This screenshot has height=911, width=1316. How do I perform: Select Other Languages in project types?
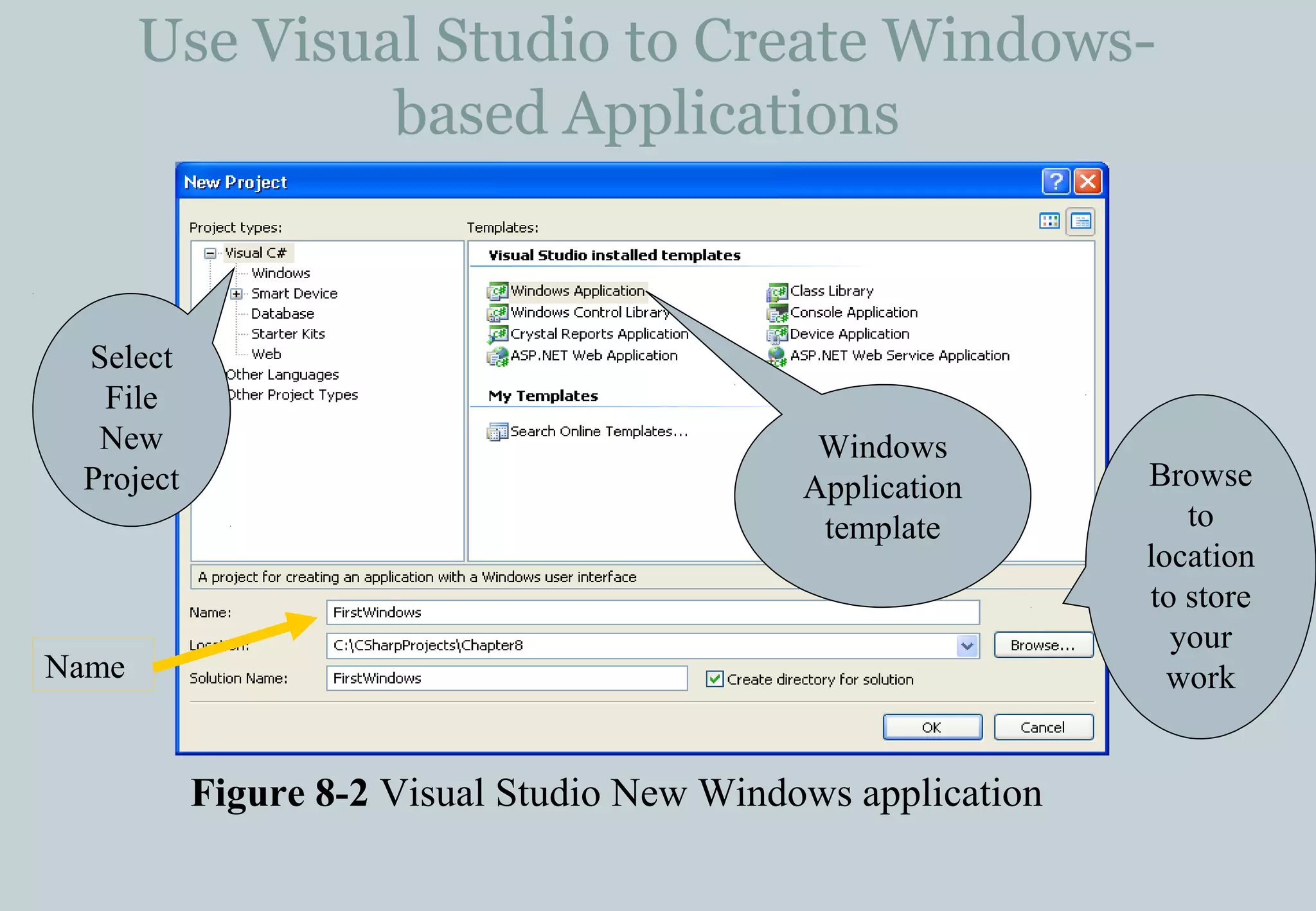pyautogui.click(x=282, y=375)
